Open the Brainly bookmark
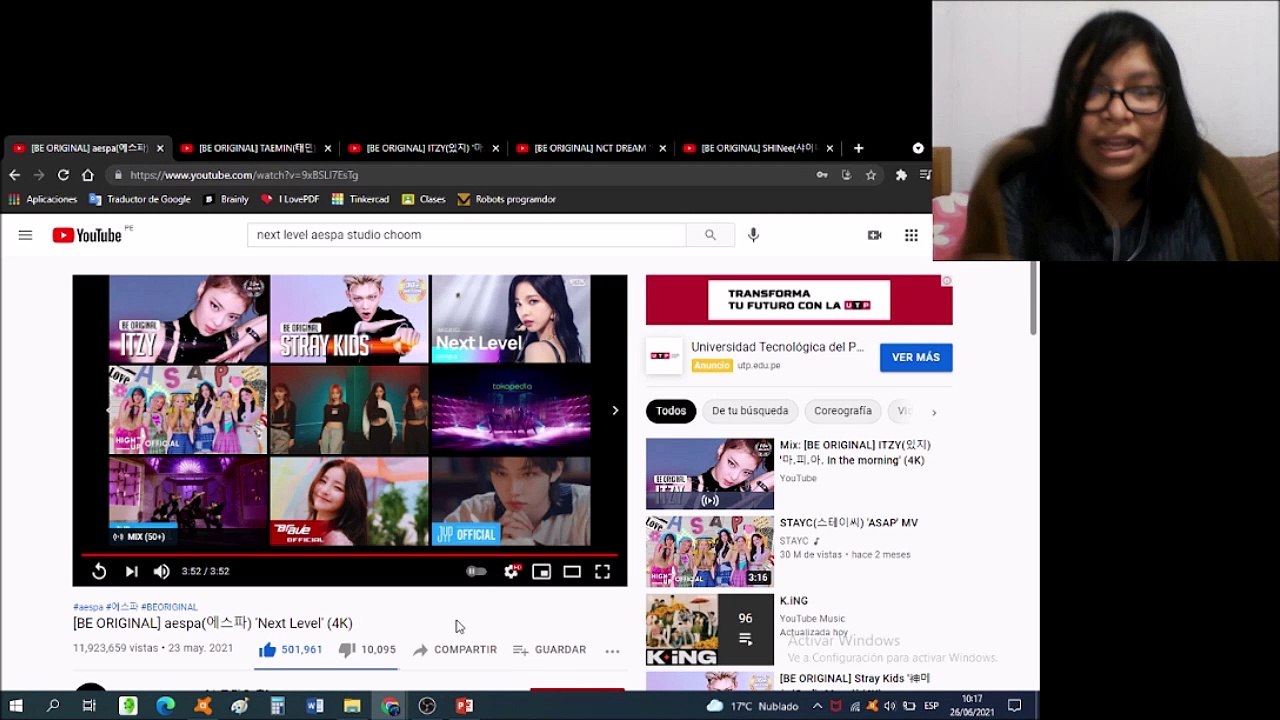1280x720 pixels. 226,199
